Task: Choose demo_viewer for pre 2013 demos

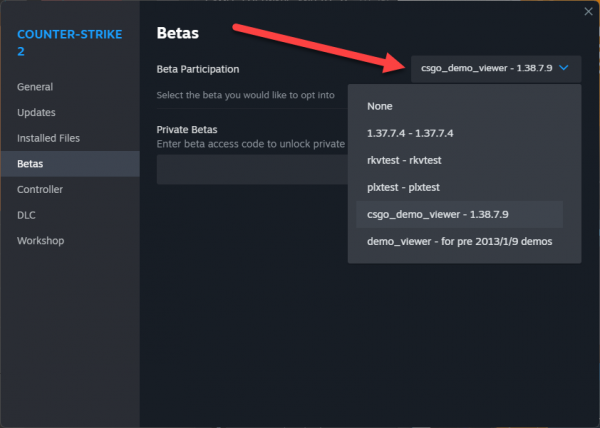Action: pos(459,242)
